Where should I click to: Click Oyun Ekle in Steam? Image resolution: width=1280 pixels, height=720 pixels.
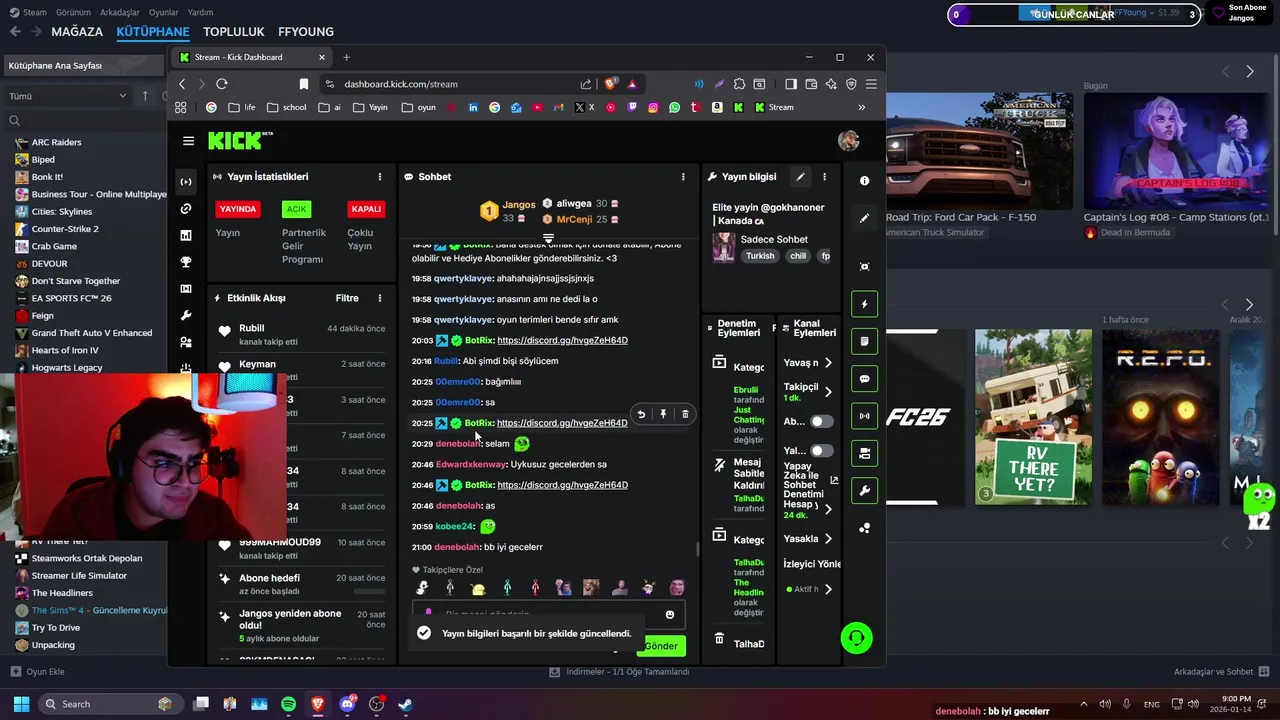tap(37, 672)
